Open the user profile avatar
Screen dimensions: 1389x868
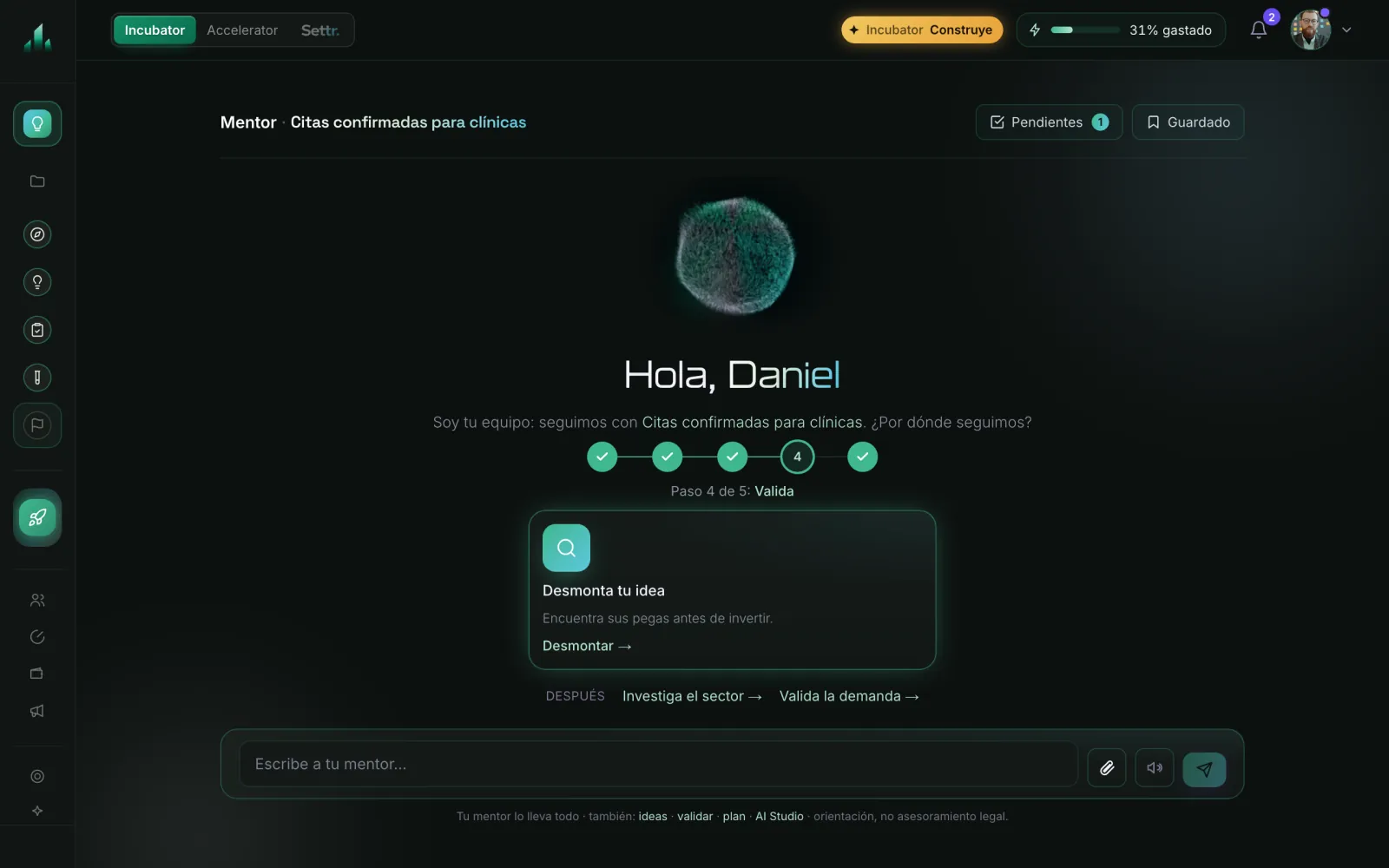(x=1311, y=30)
